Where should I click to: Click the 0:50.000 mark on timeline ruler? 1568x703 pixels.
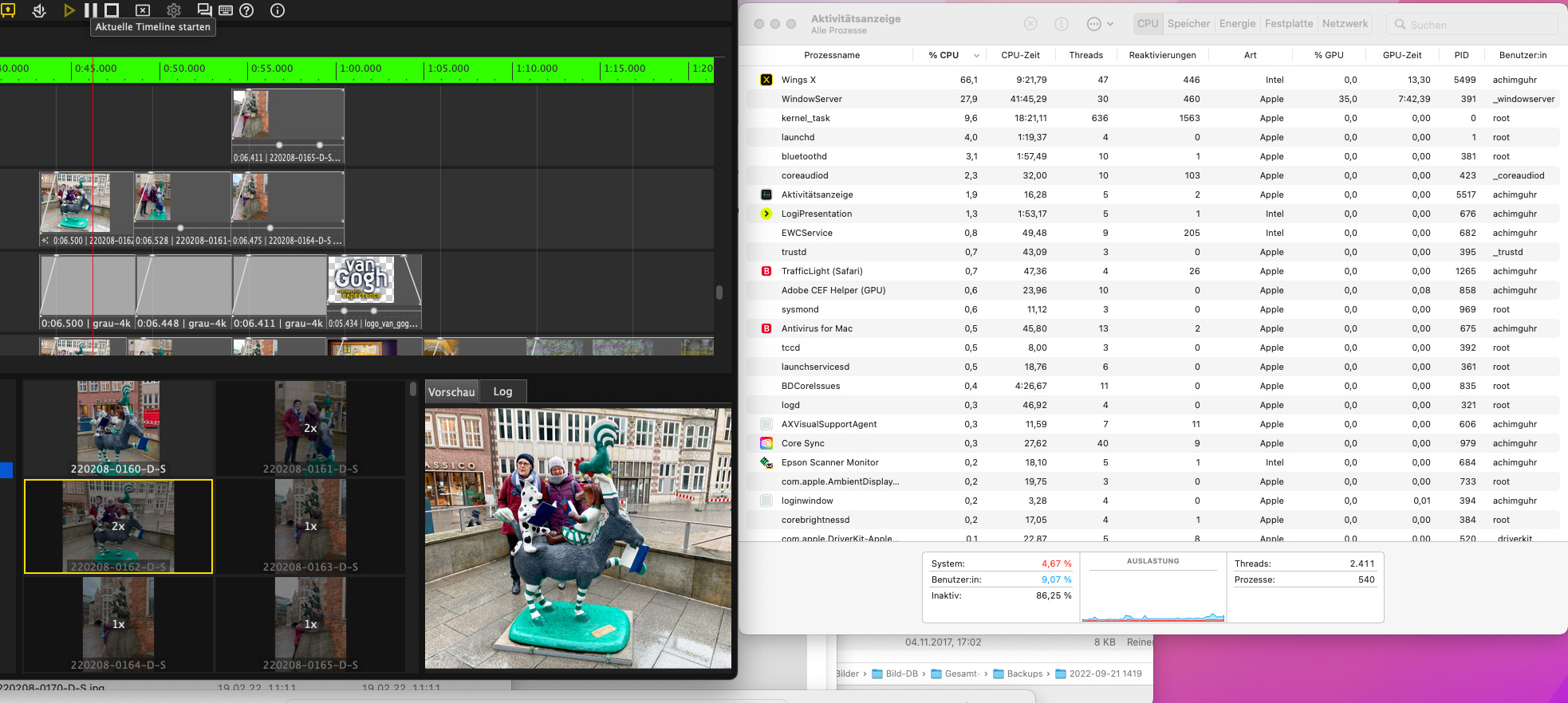click(184, 69)
